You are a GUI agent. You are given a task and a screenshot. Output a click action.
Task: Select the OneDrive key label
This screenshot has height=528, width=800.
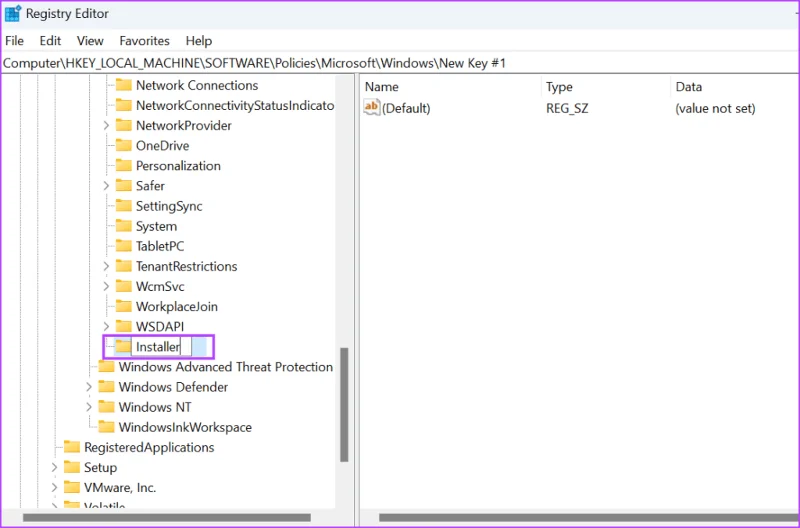tap(162, 145)
